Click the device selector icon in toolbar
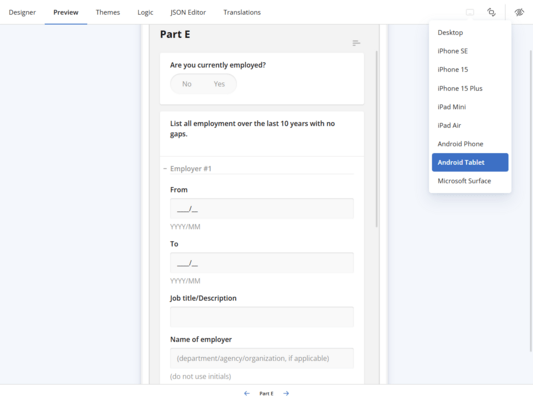This screenshot has height=400, width=533. (470, 12)
